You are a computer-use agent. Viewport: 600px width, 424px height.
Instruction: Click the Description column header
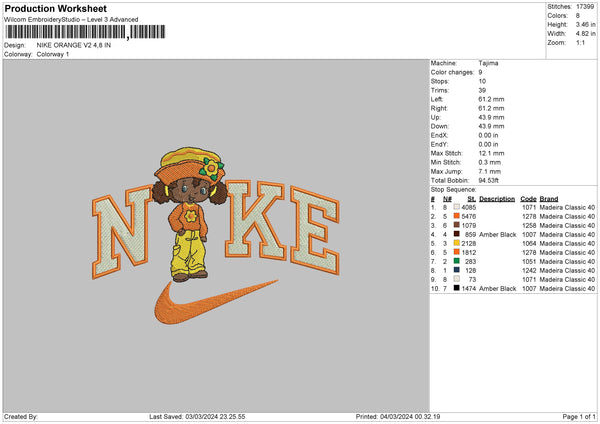pyautogui.click(x=497, y=199)
